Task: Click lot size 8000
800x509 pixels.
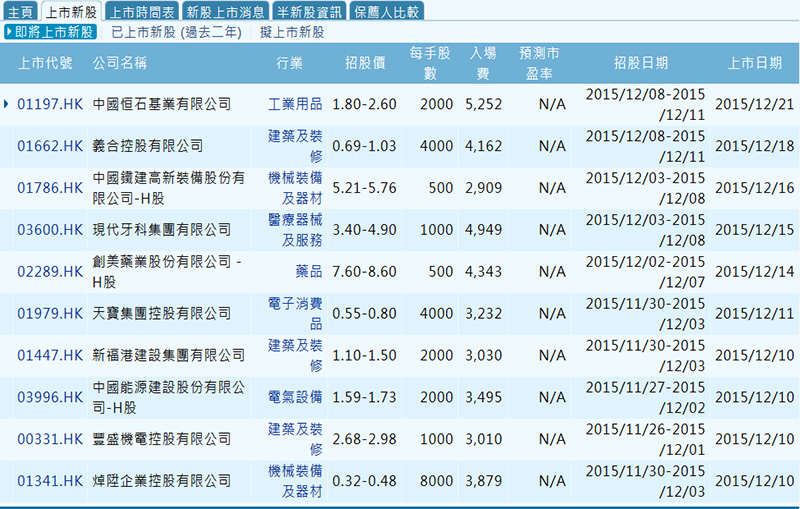Action: tap(436, 481)
